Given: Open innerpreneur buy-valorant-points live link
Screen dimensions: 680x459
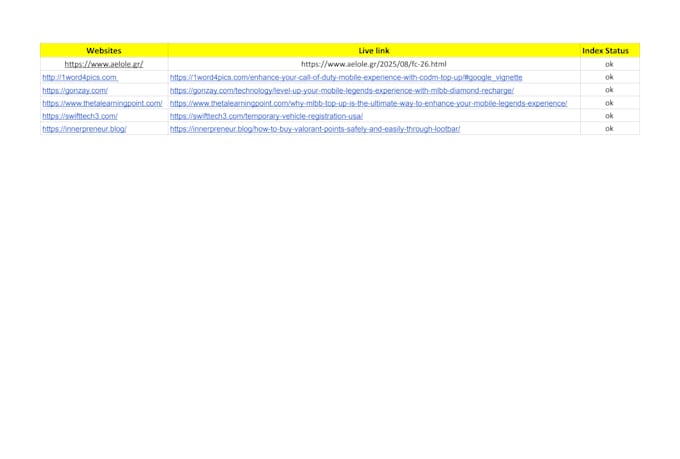Looking at the screenshot, I should pos(315,129).
